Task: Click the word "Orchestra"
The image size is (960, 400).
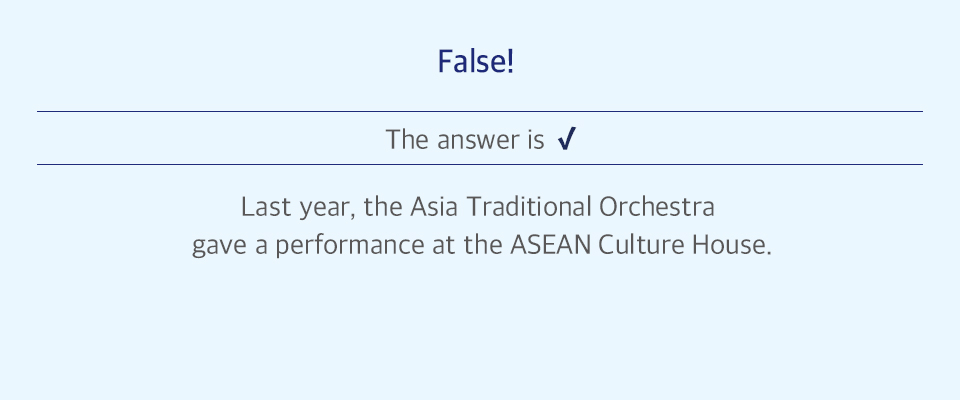Action: pos(657,207)
